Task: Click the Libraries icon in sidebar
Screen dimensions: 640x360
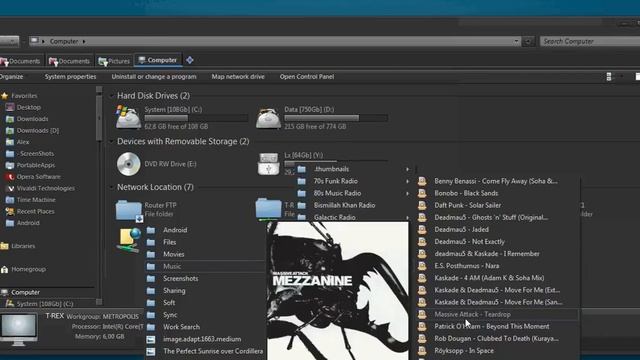Action: pyautogui.click(x=4, y=246)
